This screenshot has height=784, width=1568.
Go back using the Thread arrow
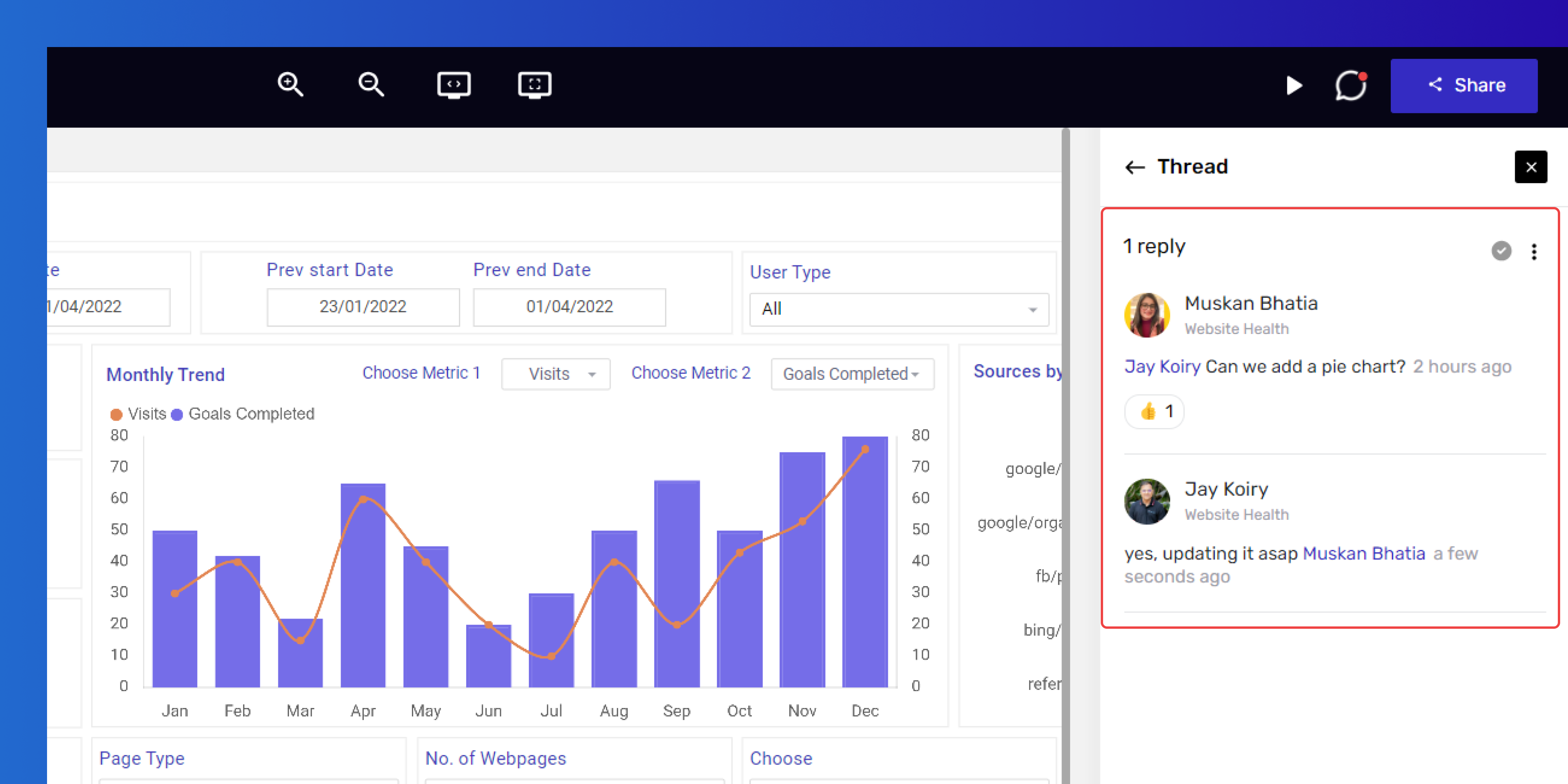pyautogui.click(x=1134, y=167)
